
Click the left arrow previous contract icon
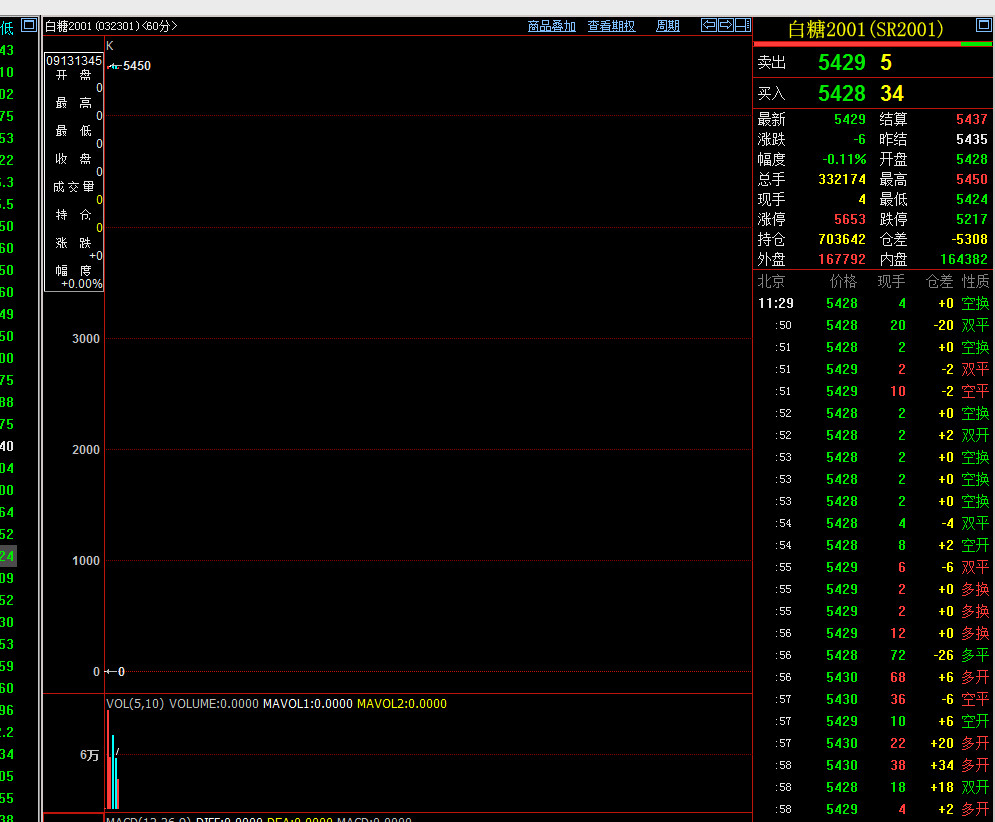click(x=709, y=26)
